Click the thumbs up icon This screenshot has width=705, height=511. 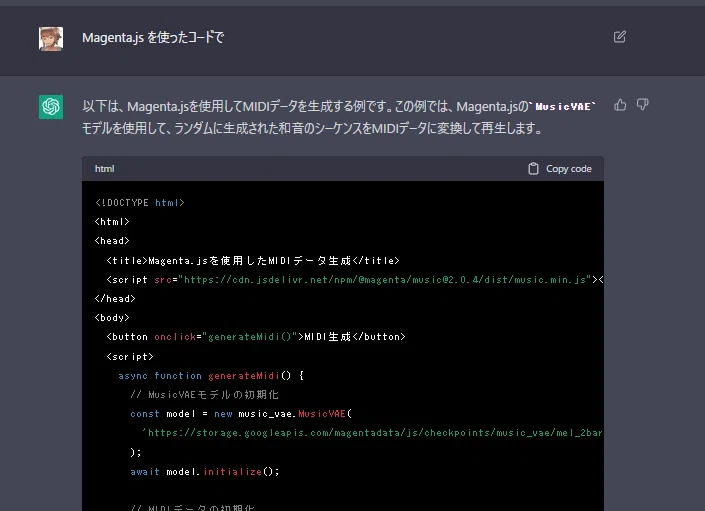(x=620, y=105)
